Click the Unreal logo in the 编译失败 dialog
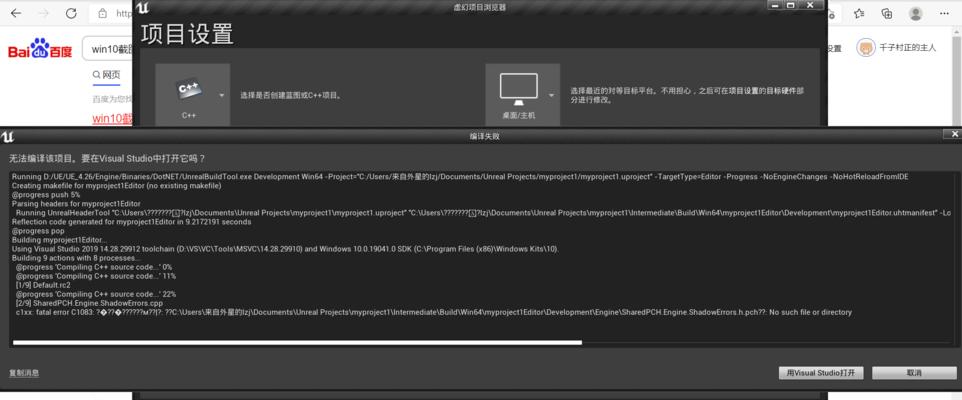The image size is (962, 400). pyautogui.click(x=7, y=136)
